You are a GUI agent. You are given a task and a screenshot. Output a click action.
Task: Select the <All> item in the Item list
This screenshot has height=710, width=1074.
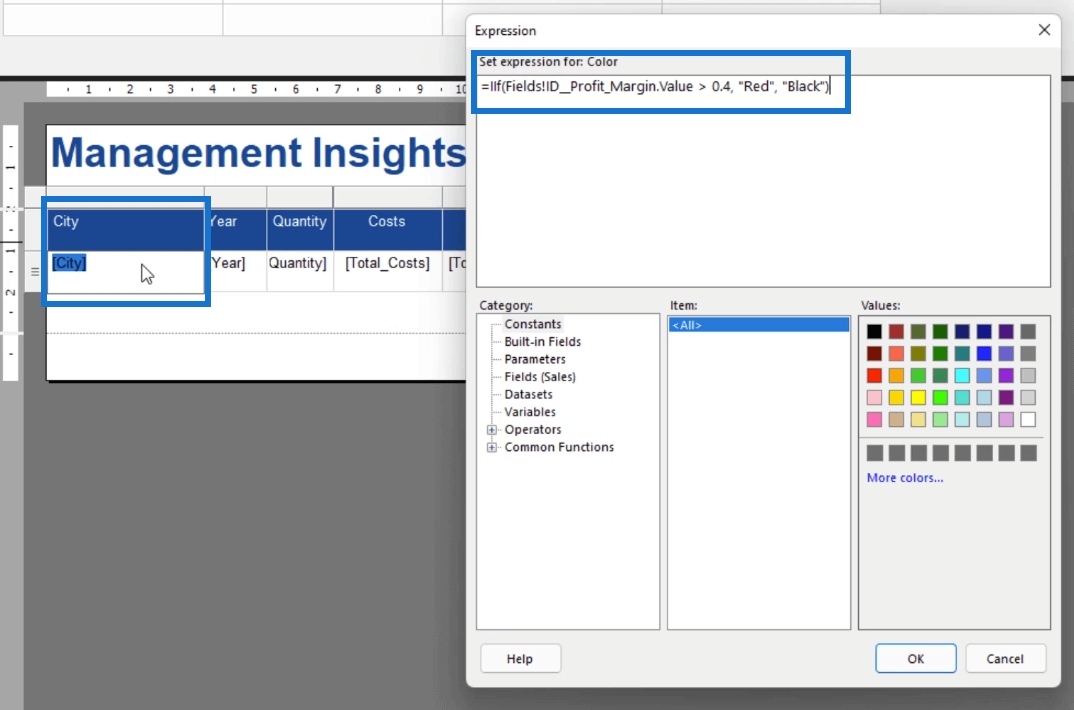(x=759, y=325)
